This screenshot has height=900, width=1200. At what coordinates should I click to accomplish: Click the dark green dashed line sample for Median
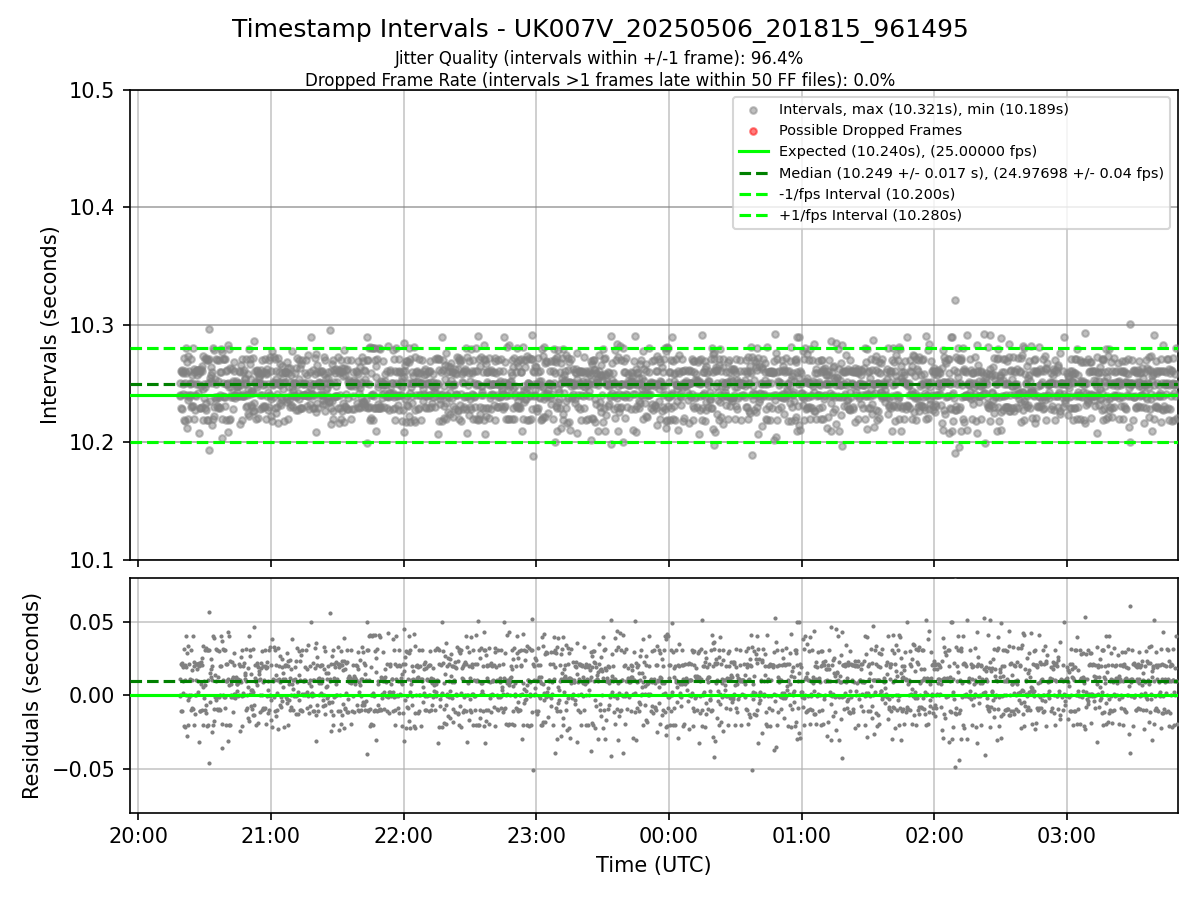pyautogui.click(x=754, y=173)
